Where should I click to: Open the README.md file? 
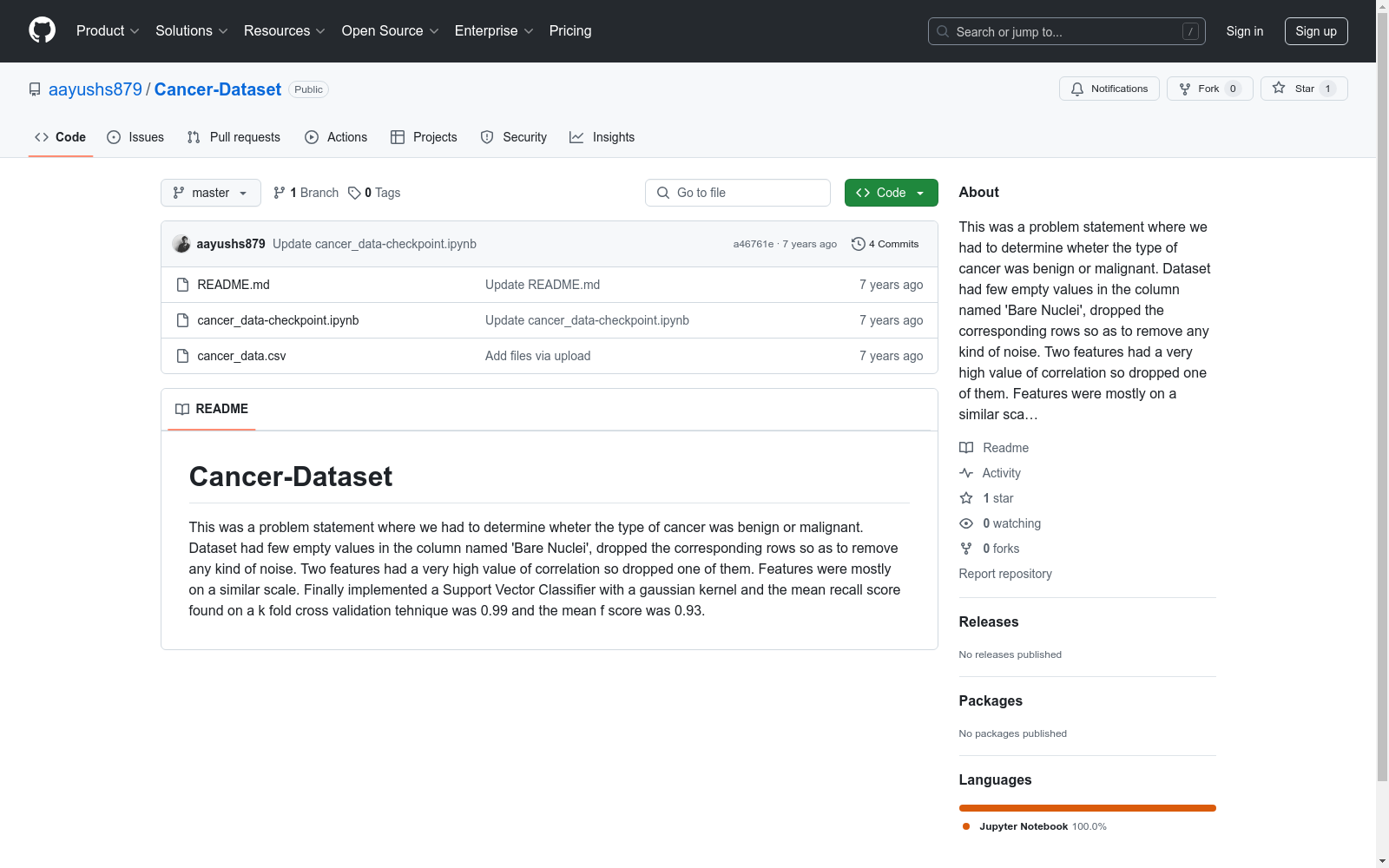pos(234,285)
